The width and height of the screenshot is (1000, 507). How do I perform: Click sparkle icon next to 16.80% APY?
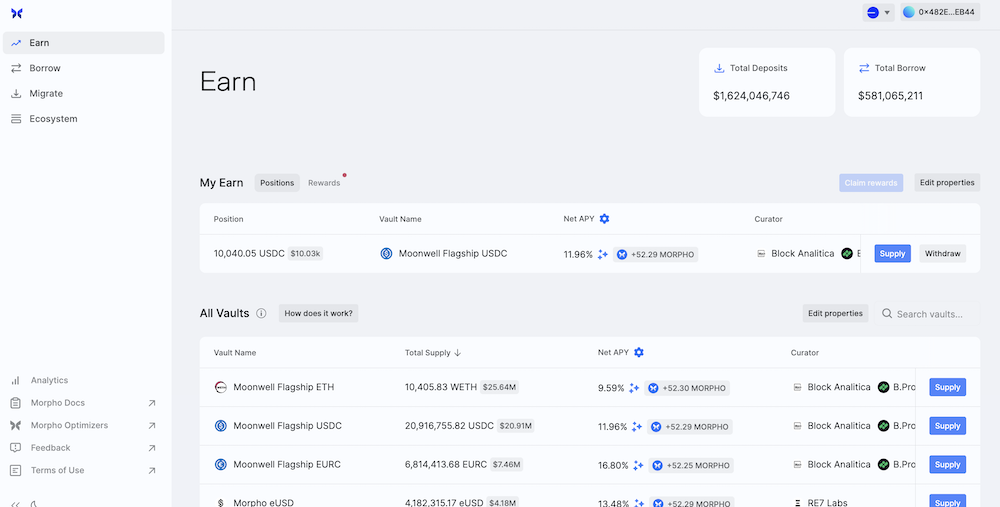coord(638,466)
